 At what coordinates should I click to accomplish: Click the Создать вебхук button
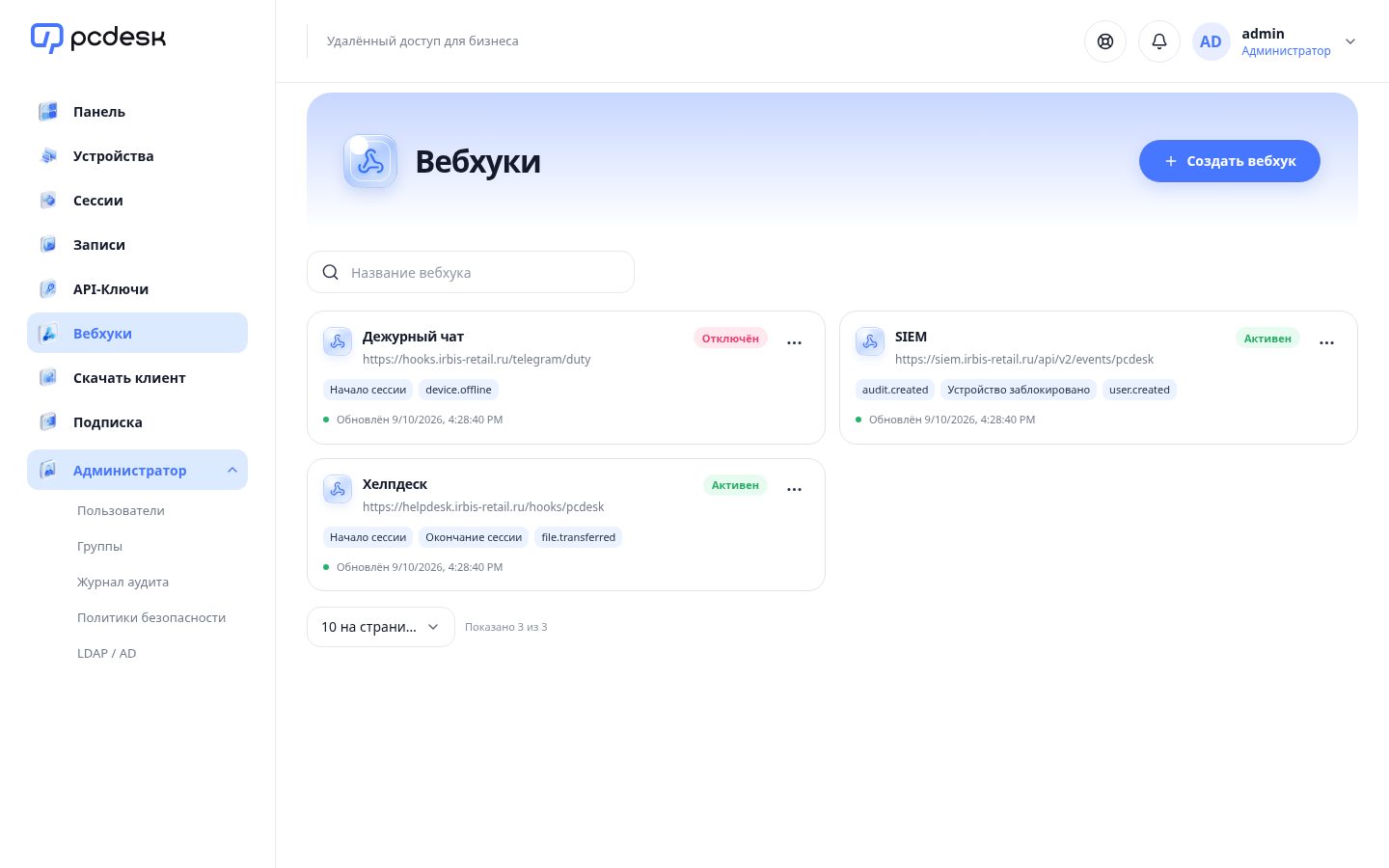pyautogui.click(x=1230, y=161)
